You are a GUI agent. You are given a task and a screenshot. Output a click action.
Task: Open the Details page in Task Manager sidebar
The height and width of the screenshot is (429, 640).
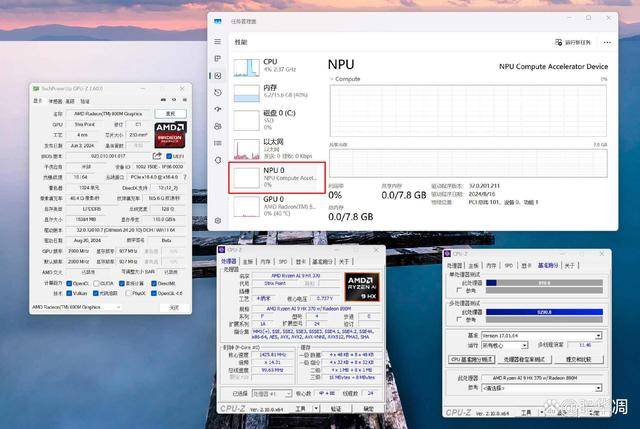click(x=218, y=143)
